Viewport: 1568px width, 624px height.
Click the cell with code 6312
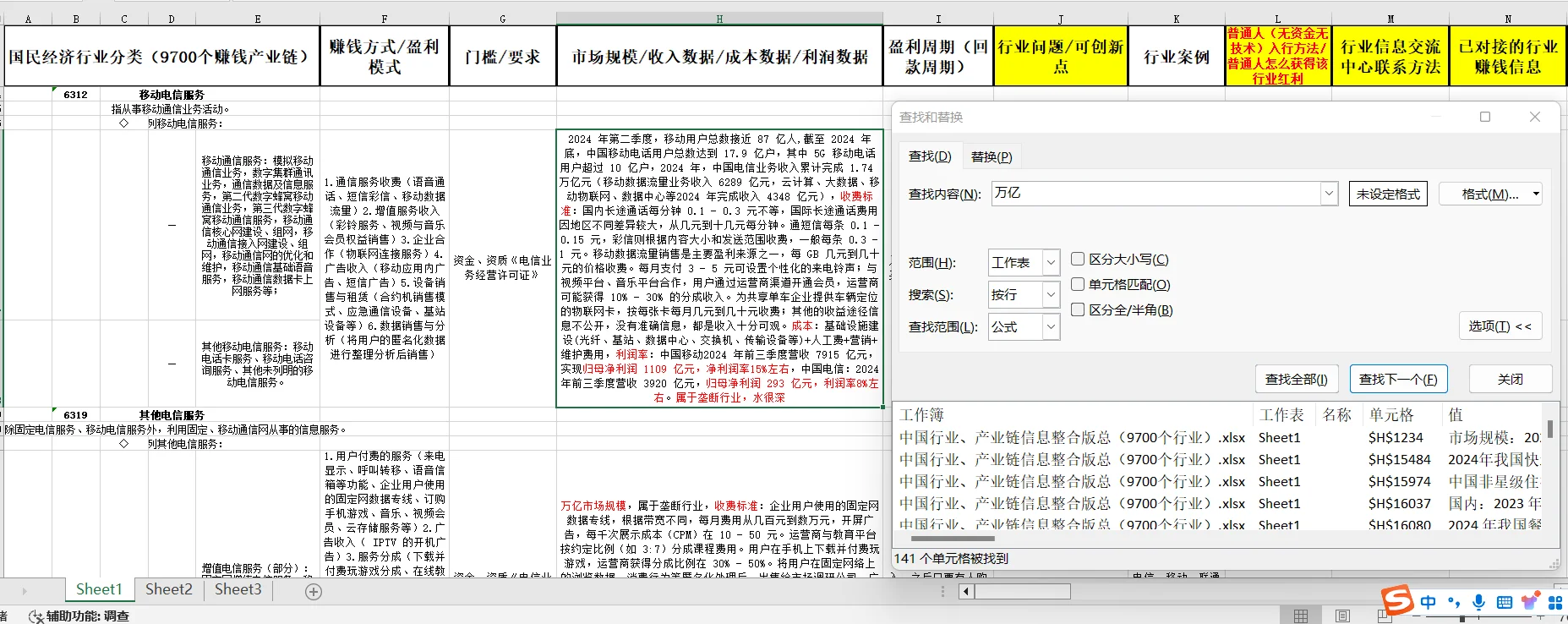75,95
